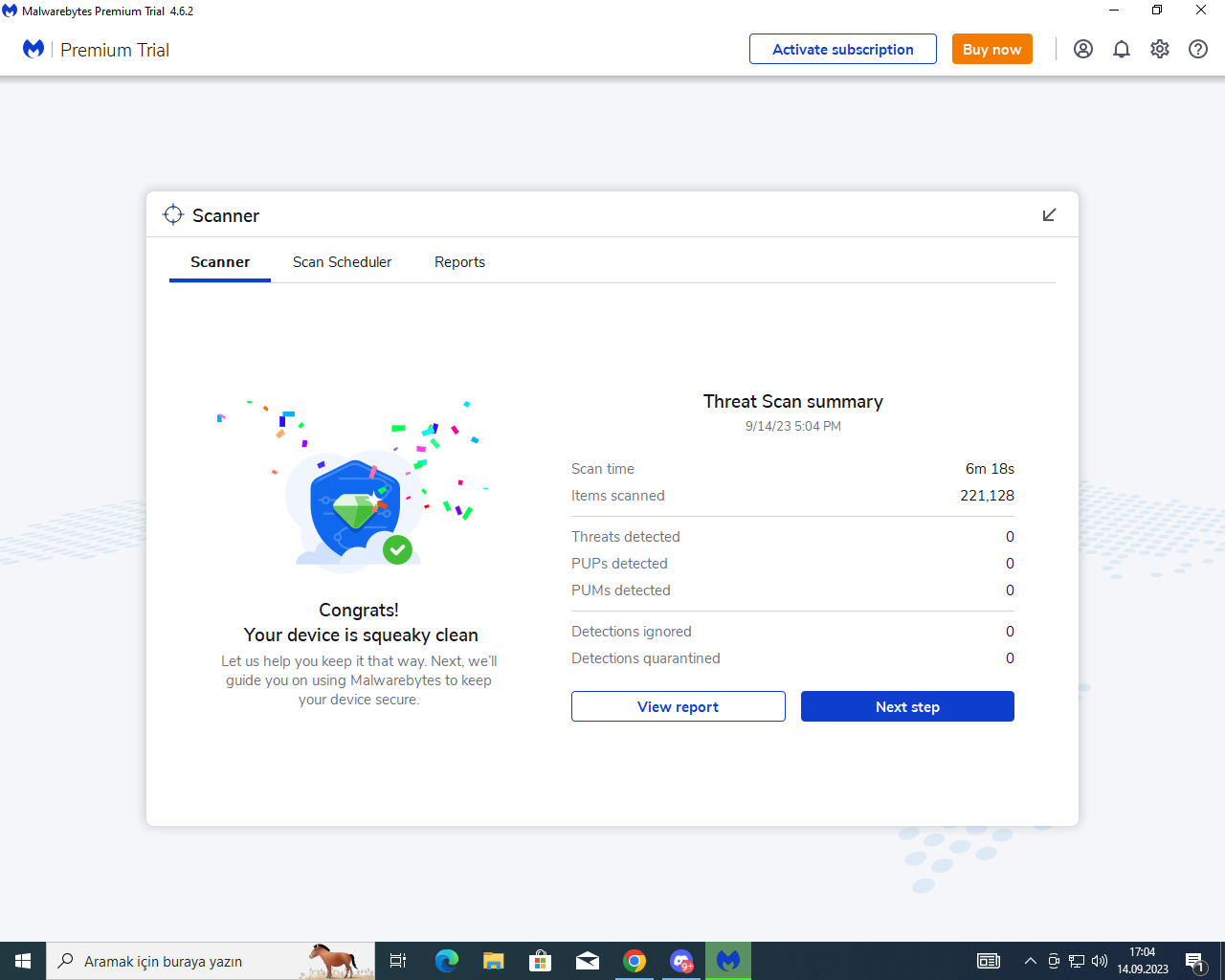Open File Explorer from the taskbar
This screenshot has height=980, width=1225.
[493, 961]
